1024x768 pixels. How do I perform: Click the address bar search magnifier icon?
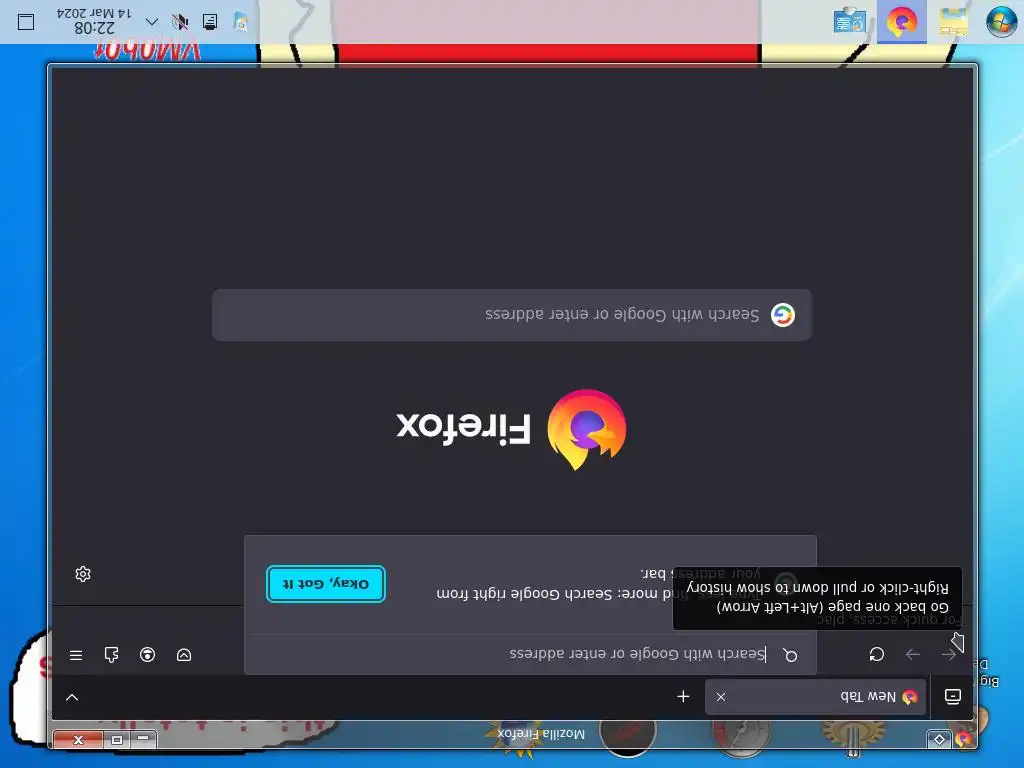tap(790, 655)
